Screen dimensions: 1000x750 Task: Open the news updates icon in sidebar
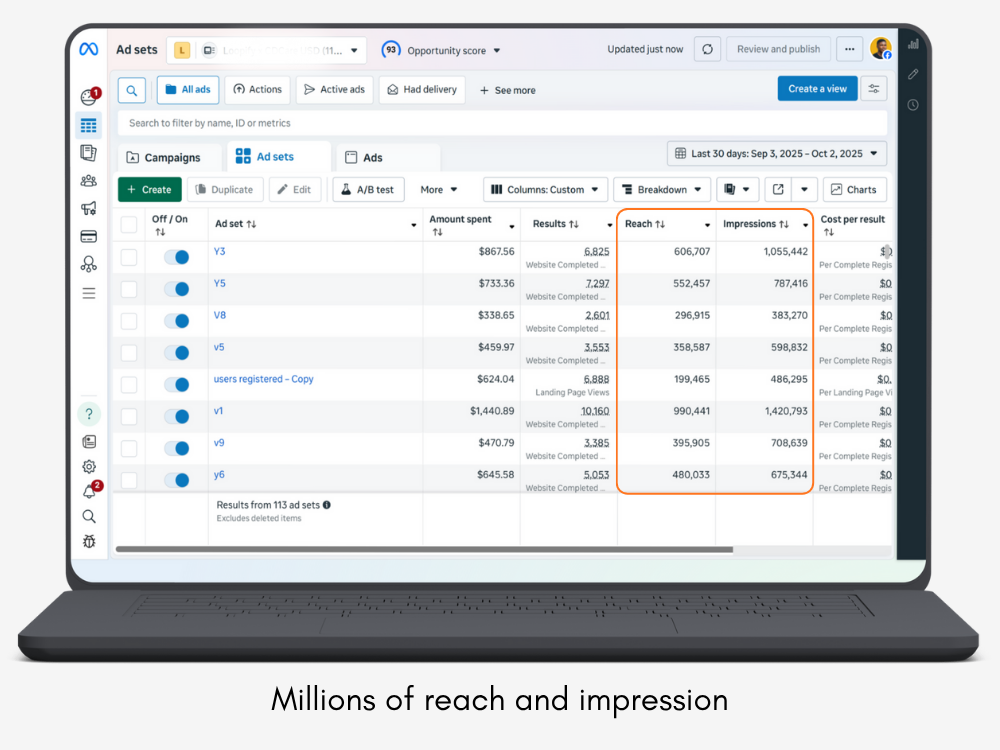89,442
